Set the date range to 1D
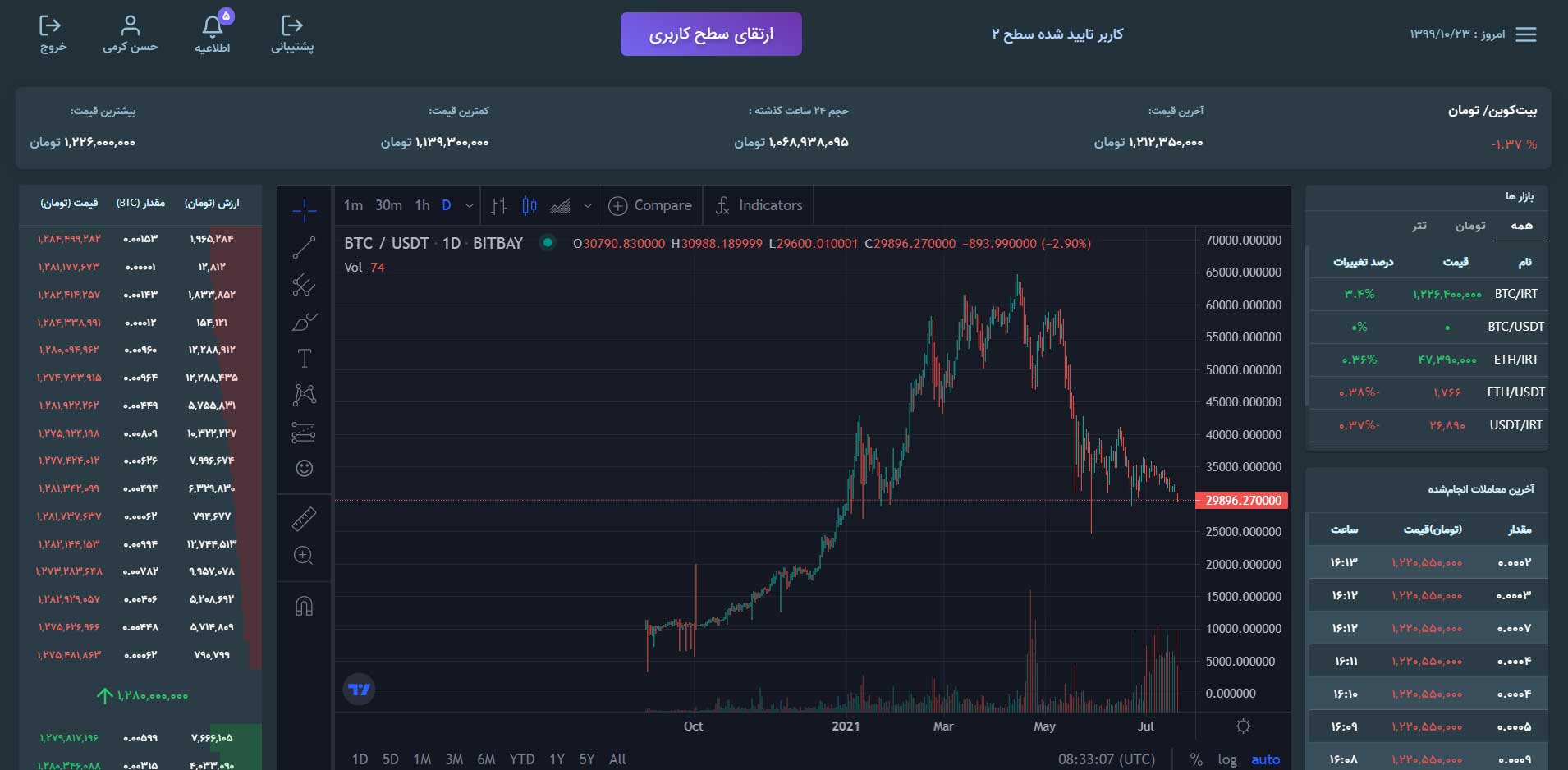Image resolution: width=1568 pixels, height=770 pixels. point(360,759)
